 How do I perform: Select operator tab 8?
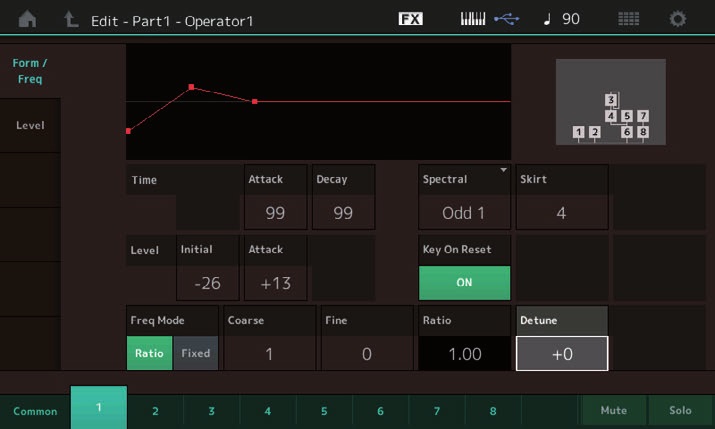pyautogui.click(x=493, y=411)
